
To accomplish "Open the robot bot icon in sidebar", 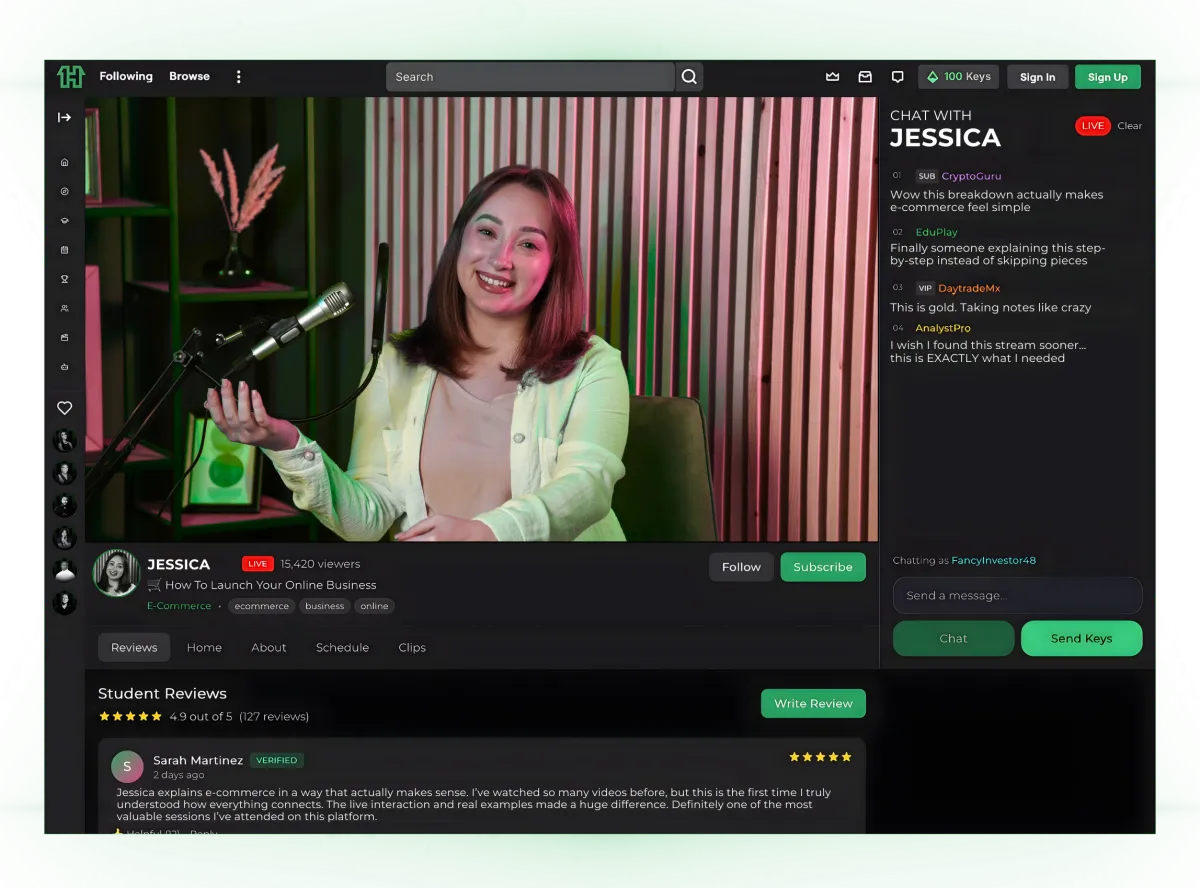I will tap(65, 367).
